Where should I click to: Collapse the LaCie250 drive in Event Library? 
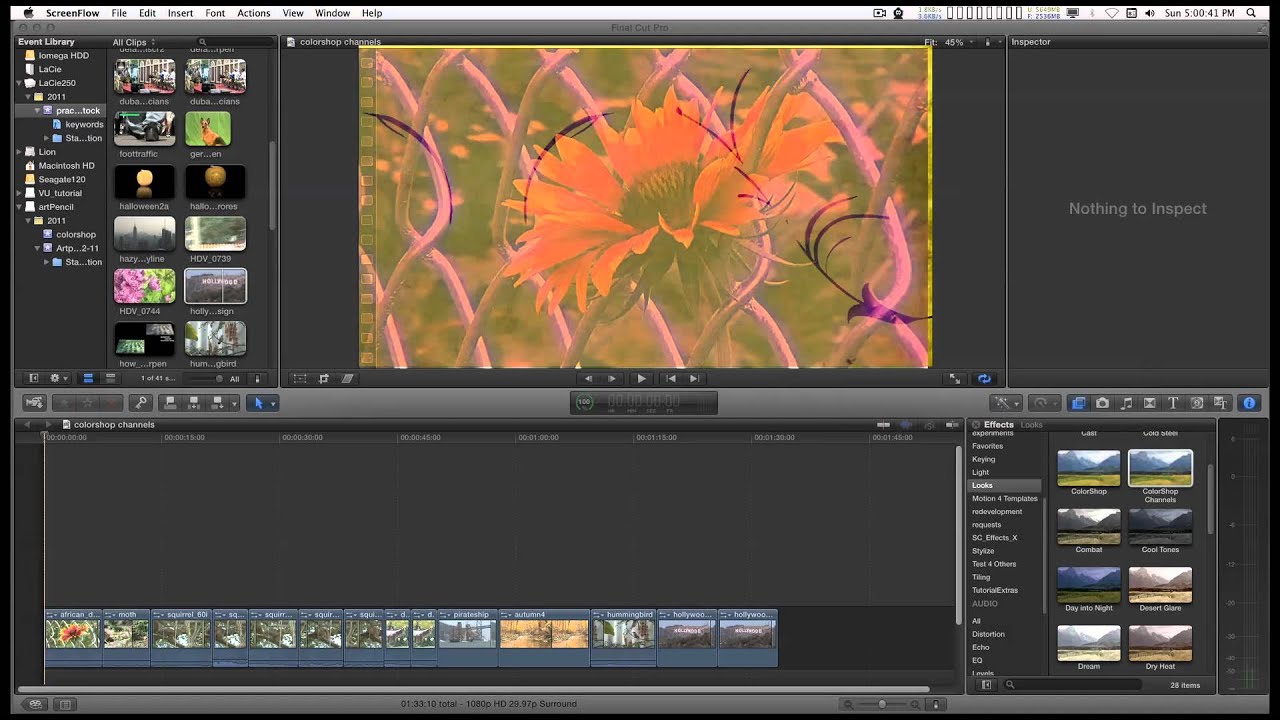click(x=20, y=83)
